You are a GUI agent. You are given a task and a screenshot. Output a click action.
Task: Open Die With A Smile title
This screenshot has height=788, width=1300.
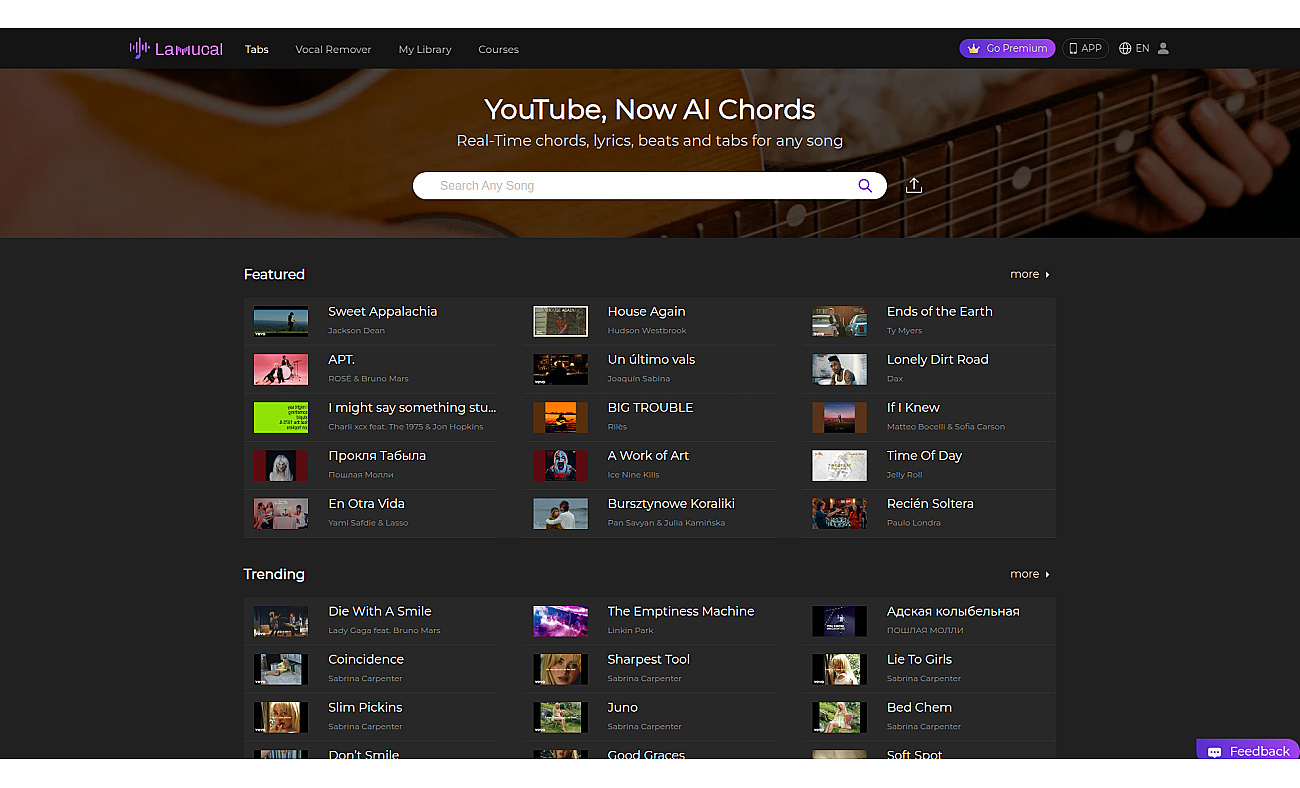click(x=380, y=612)
